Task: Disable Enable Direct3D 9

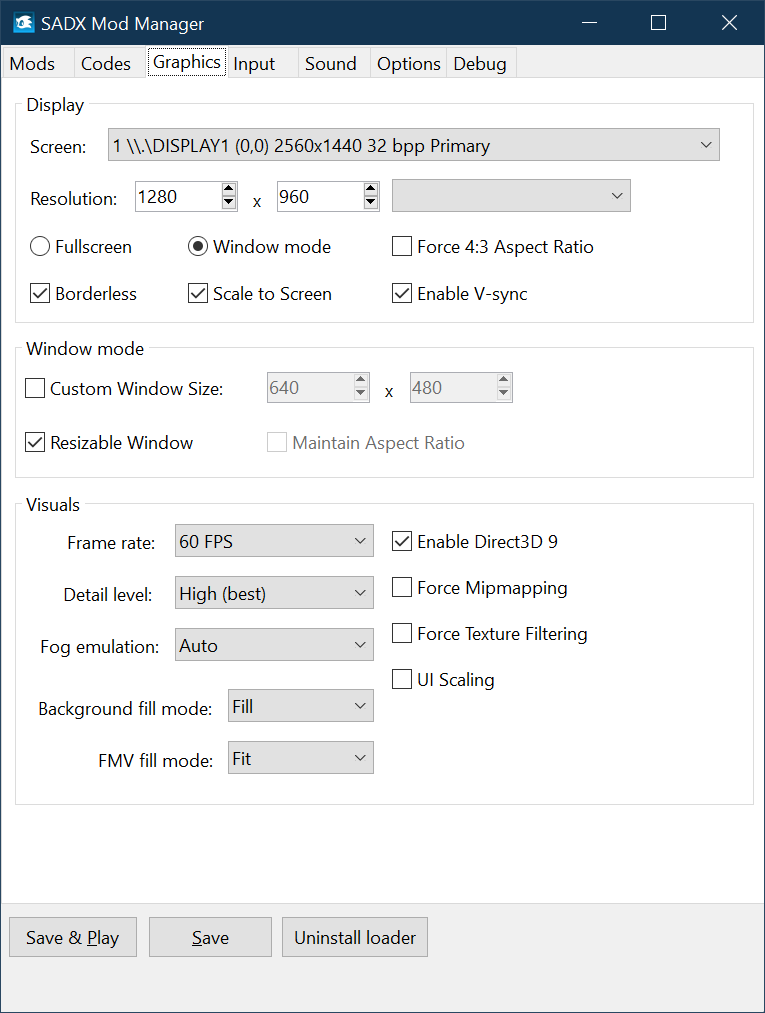Action: (x=404, y=541)
